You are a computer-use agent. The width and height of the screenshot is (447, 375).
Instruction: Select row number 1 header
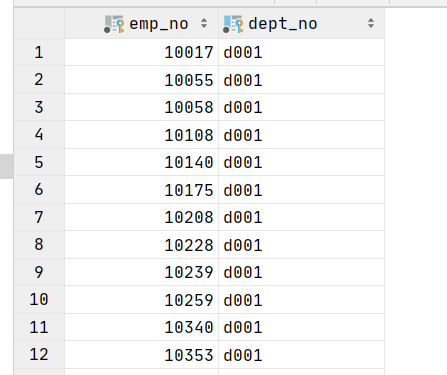click(39, 52)
